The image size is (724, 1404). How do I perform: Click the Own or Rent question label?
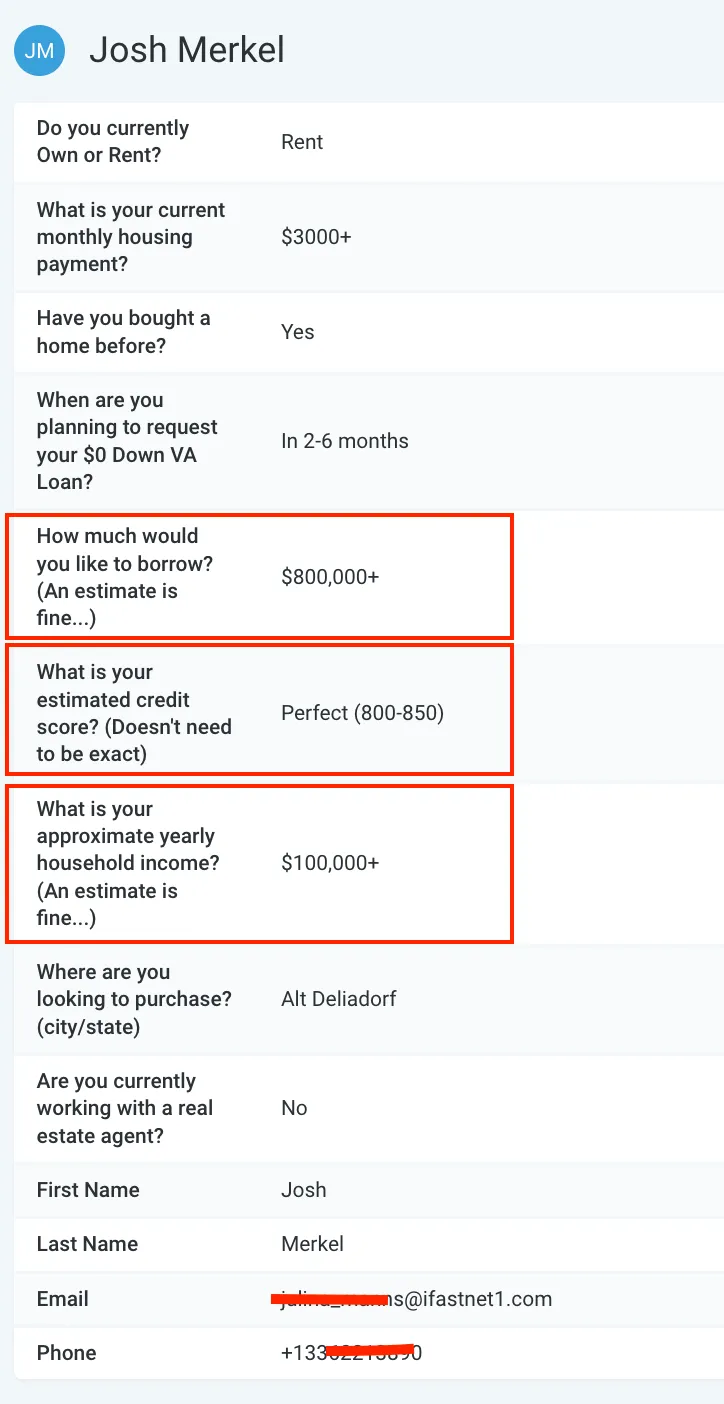(113, 142)
